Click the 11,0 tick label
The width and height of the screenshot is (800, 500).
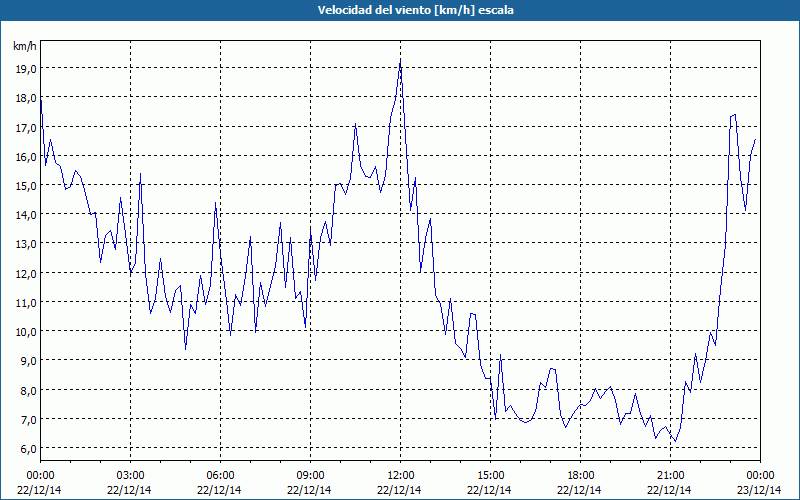[26, 303]
